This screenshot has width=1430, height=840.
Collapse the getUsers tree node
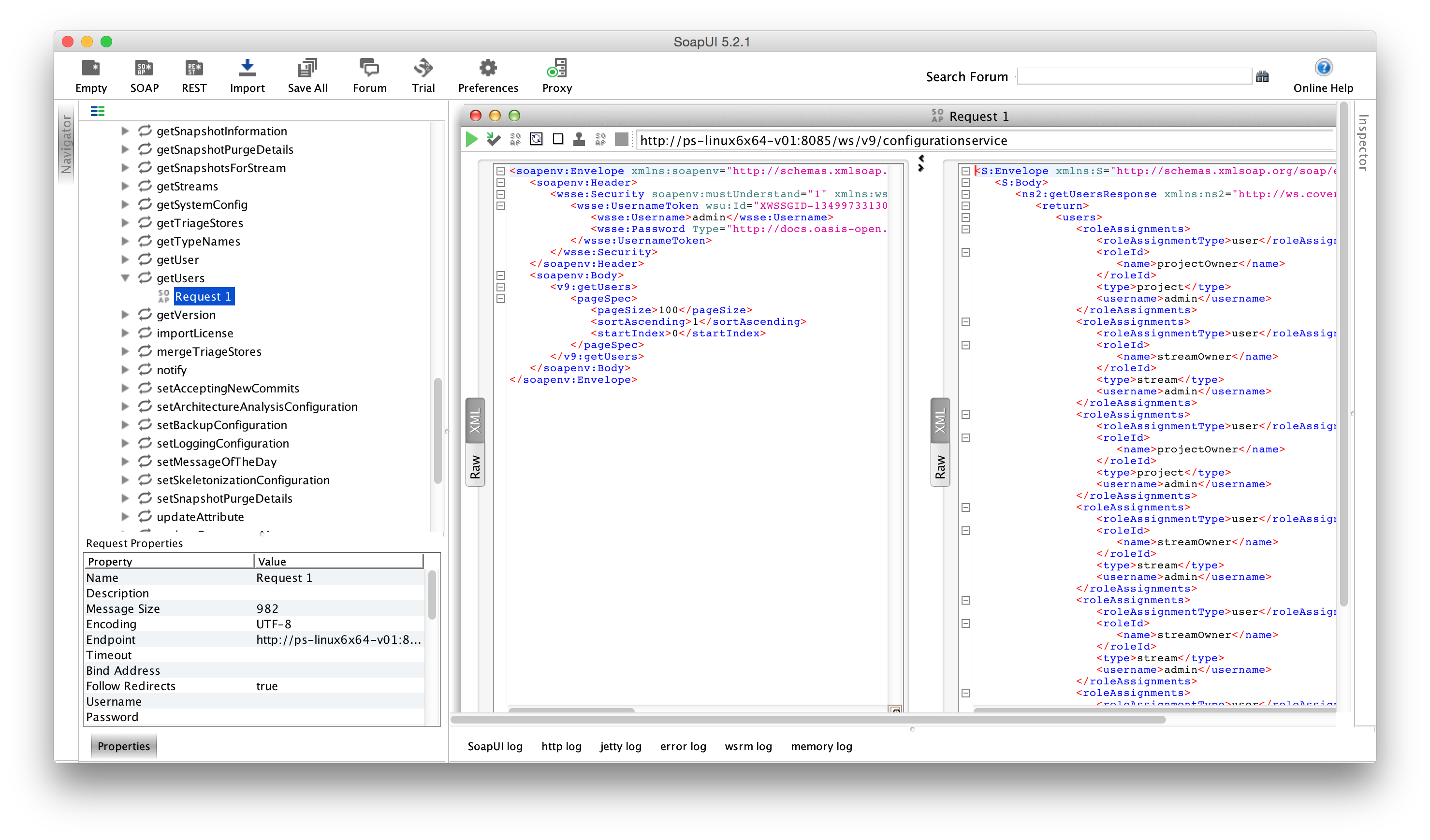[x=125, y=278]
